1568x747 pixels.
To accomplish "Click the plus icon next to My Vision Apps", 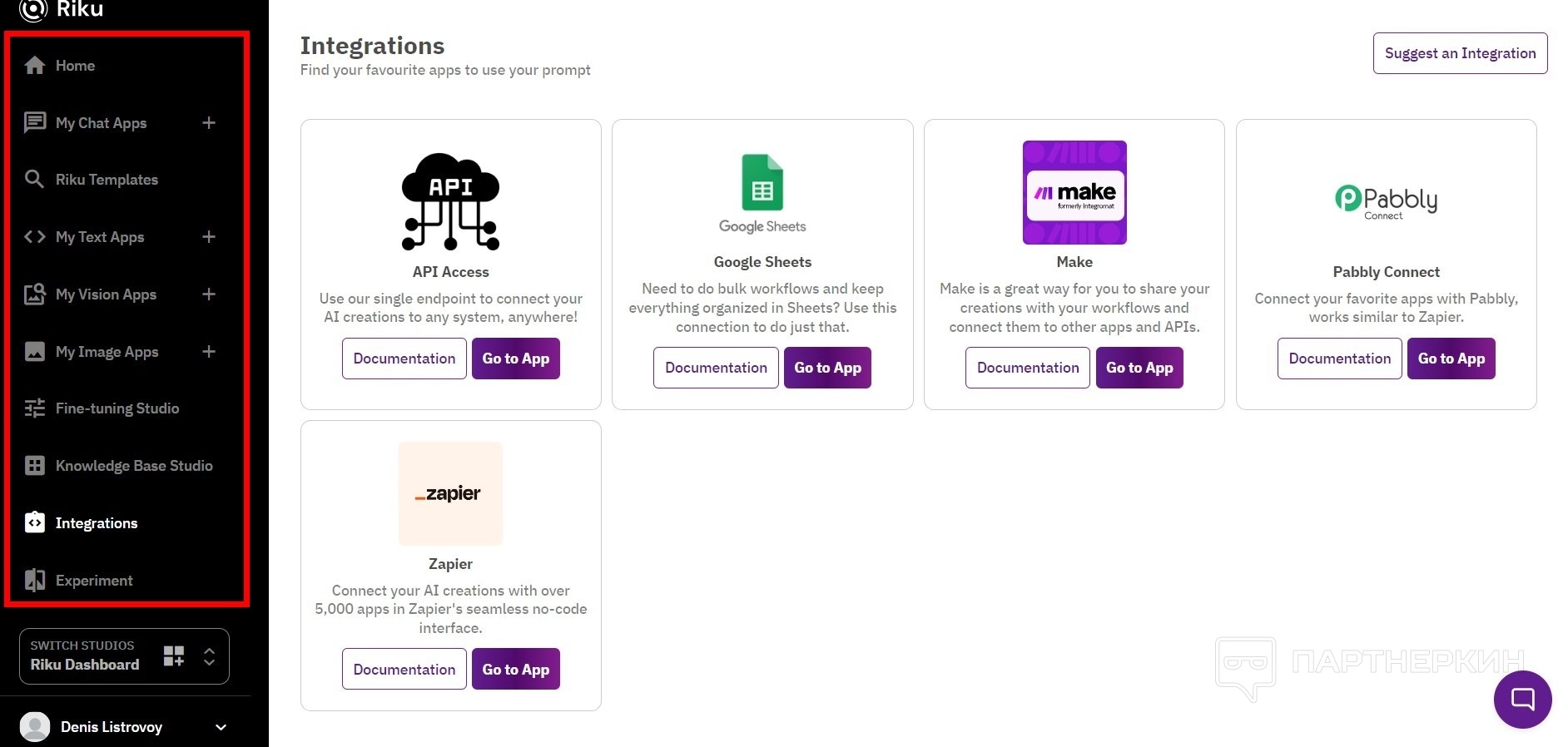I will point(209,294).
